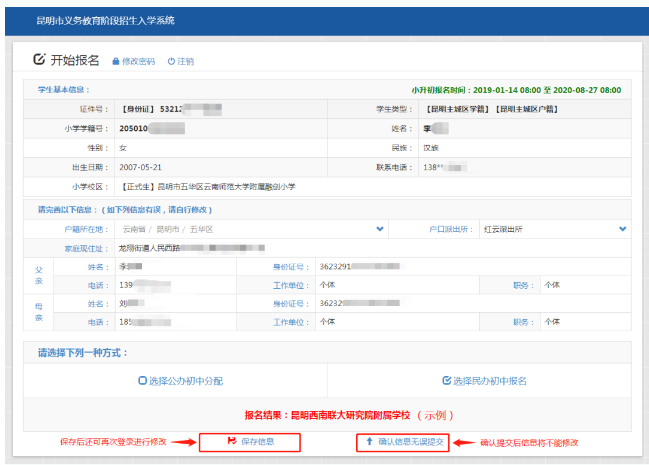Click the birth date value 2007-05-21
Screen dimensions: 649x465
coord(140,167)
